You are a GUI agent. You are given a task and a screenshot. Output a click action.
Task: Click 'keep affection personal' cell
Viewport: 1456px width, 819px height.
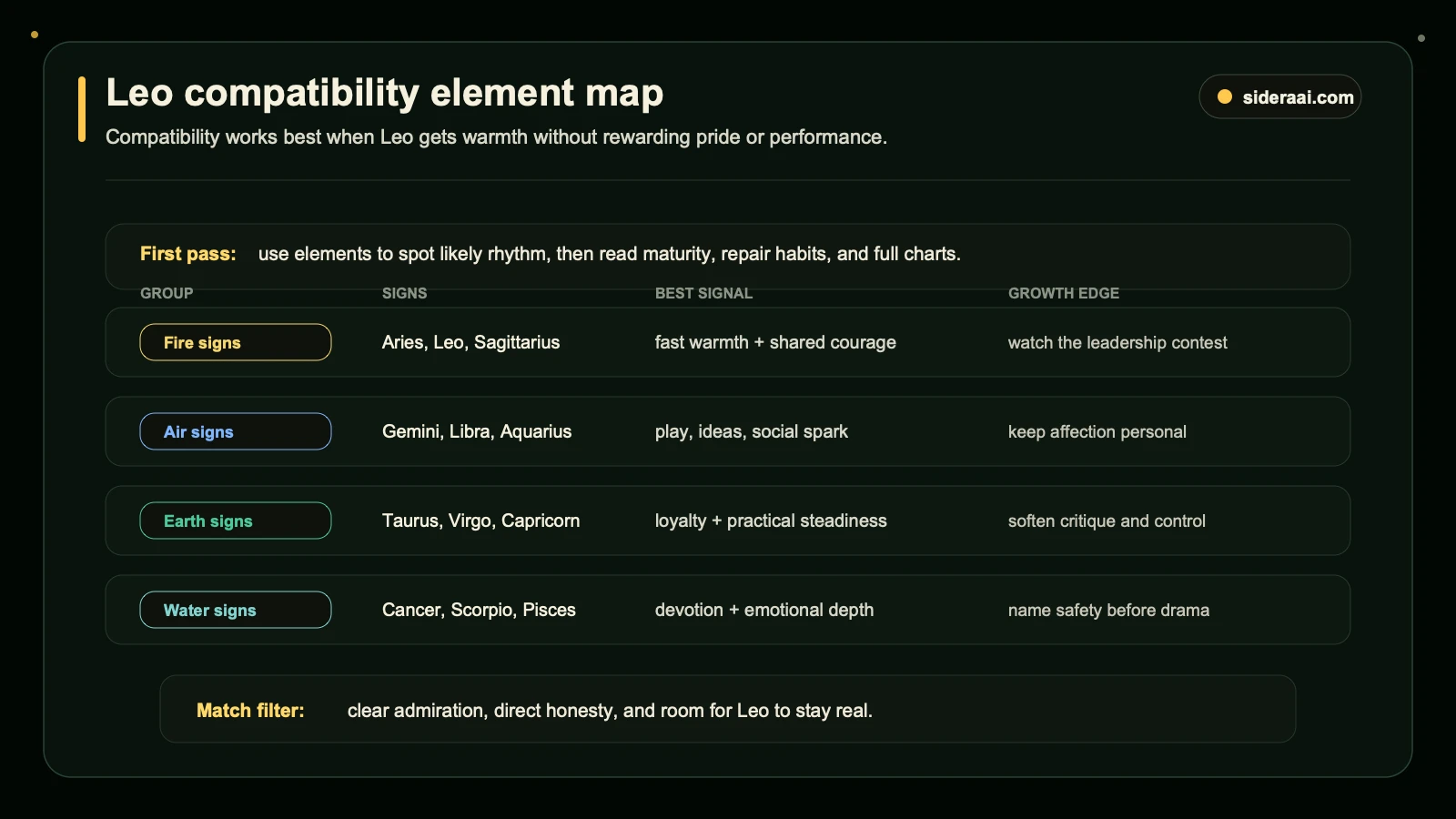coord(1097,431)
